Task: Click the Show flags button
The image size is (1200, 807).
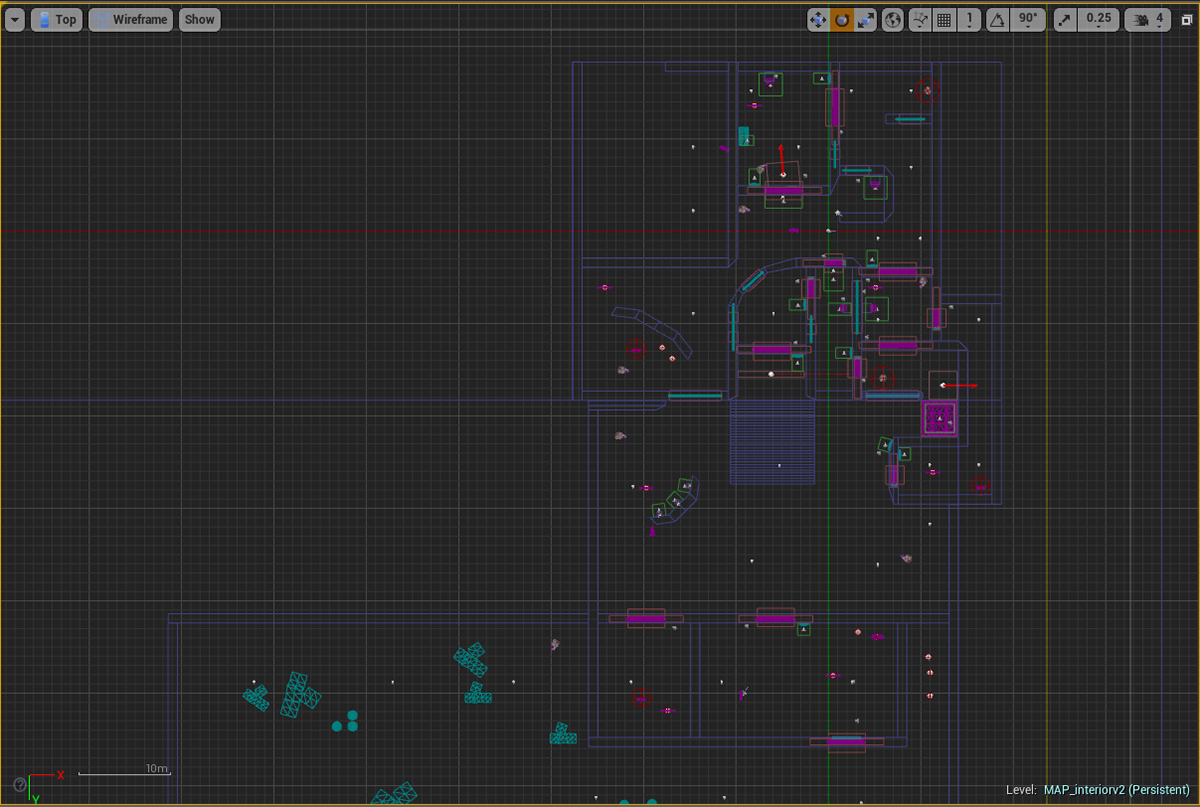Action: (x=199, y=19)
